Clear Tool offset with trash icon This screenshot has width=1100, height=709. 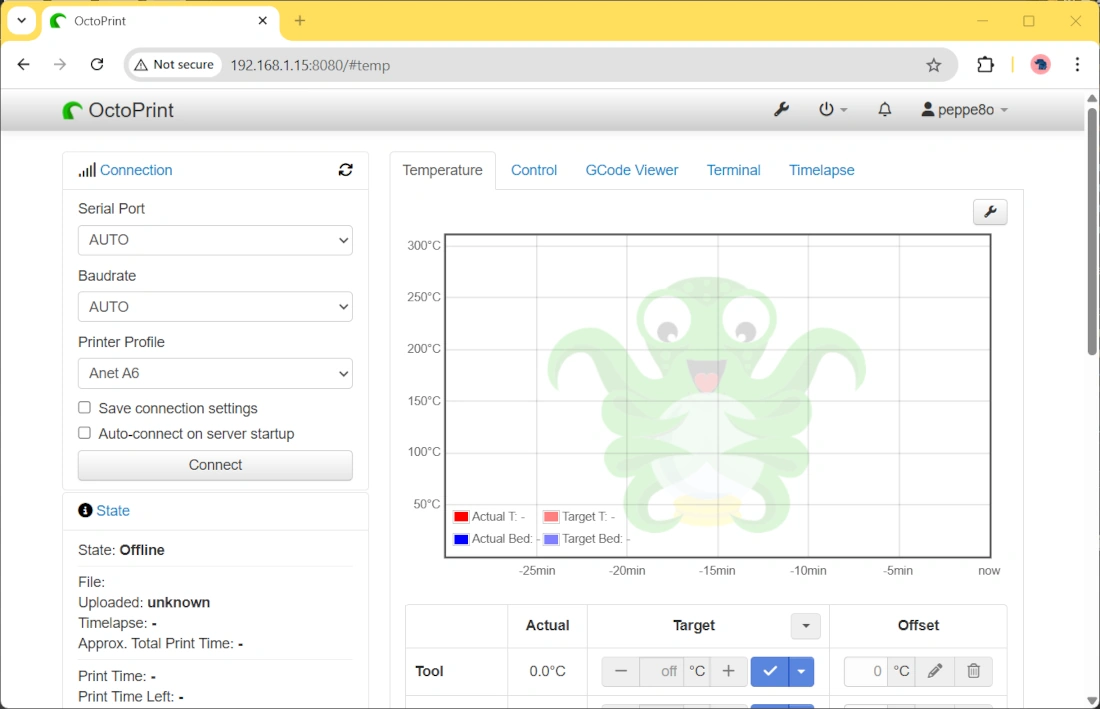coord(973,671)
